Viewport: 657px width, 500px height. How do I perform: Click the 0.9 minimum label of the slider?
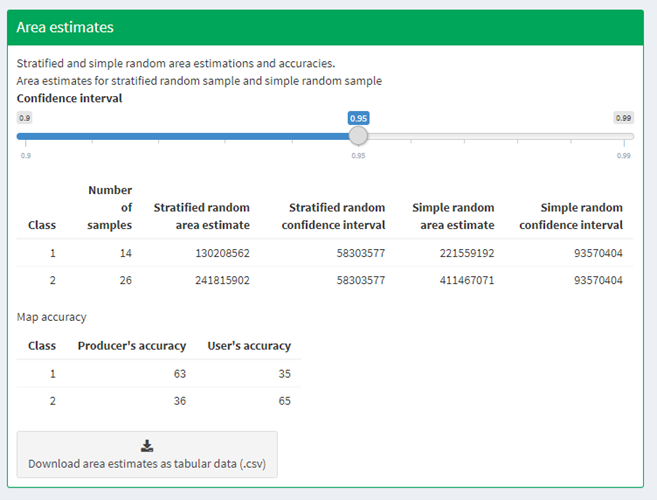coord(25,118)
